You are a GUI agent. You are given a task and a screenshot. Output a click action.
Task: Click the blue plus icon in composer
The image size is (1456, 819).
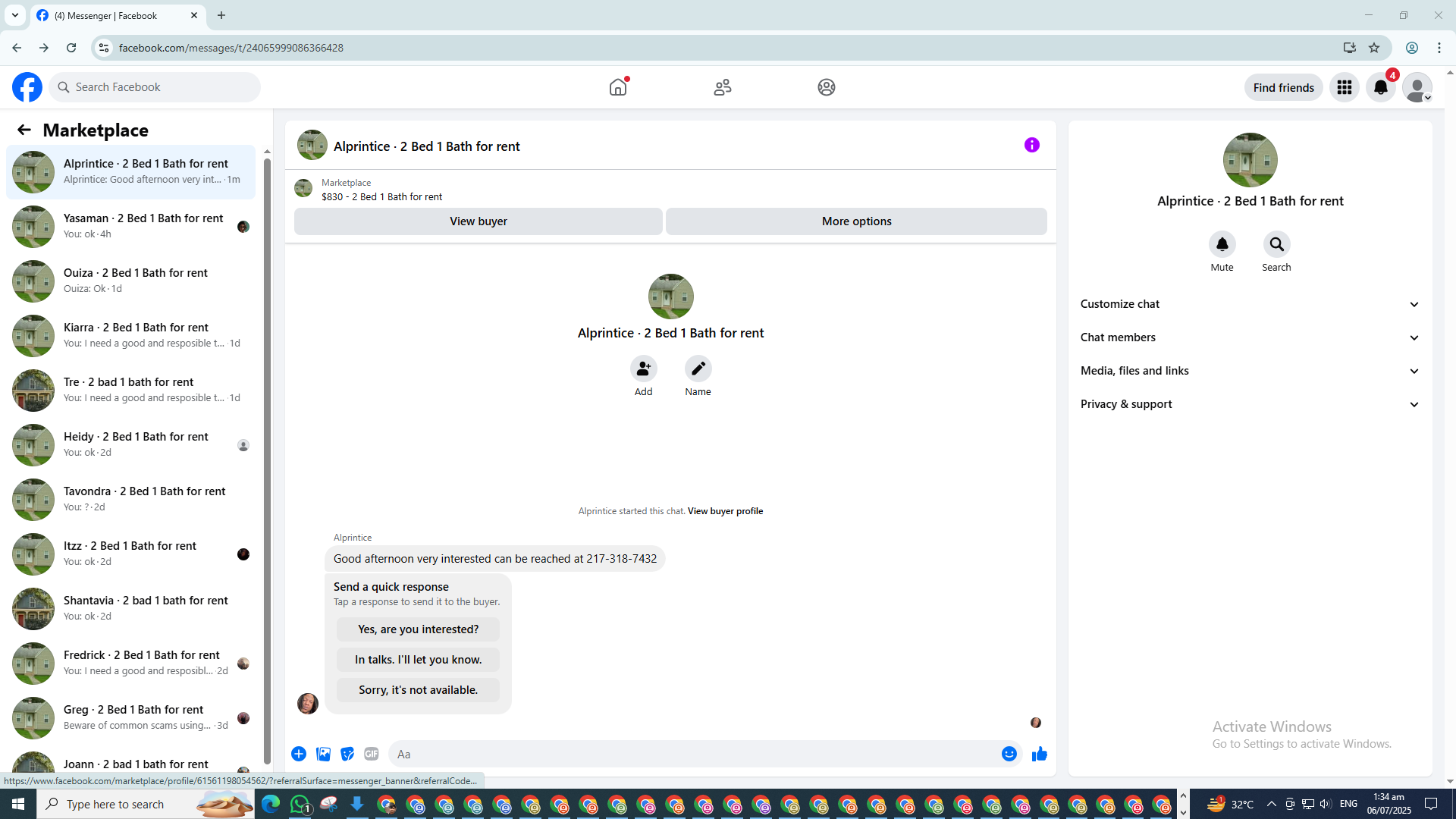click(x=299, y=754)
